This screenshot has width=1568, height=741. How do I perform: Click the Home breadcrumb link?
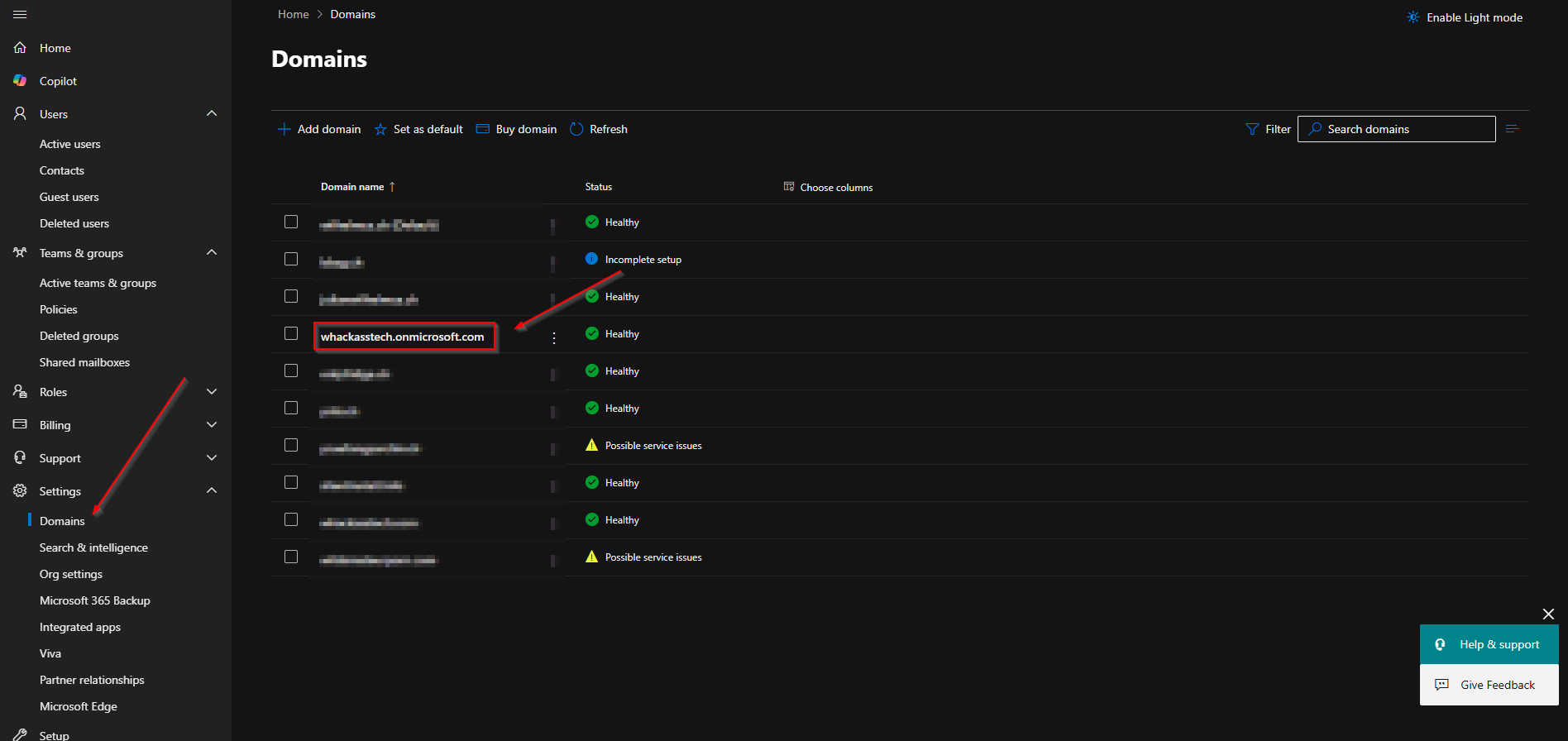point(294,14)
